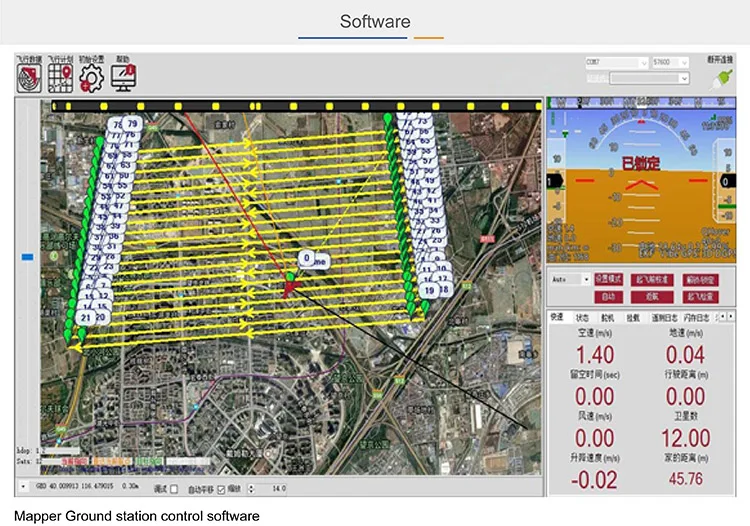Click the red button right of 自动

tap(652, 297)
